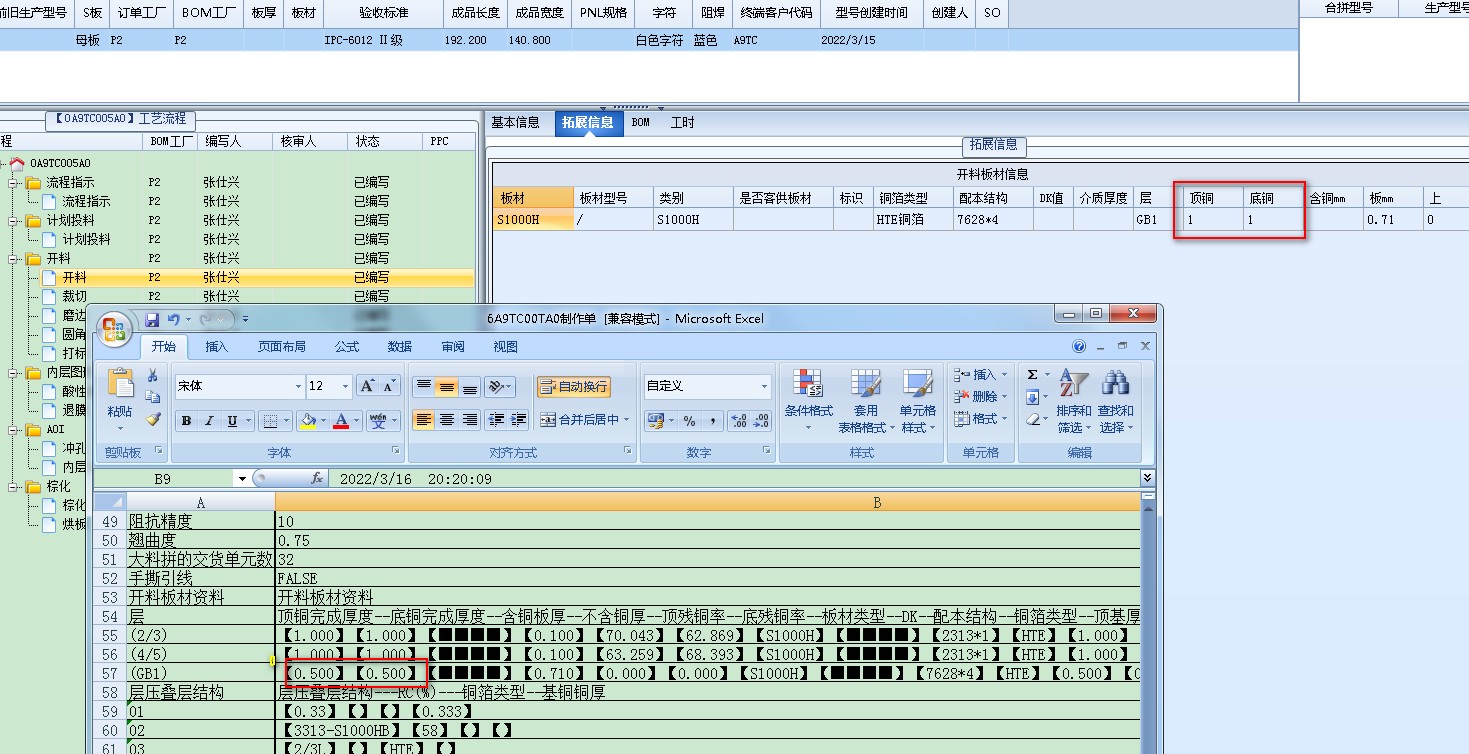Viewport: 1469px width, 754px height.
Task: Open the Insert (插入) cells dropdown
Action: [x=979, y=374]
